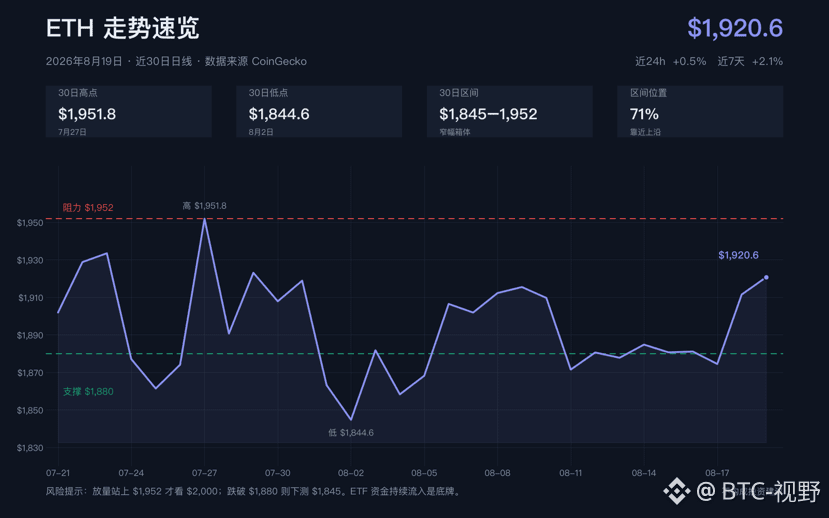Click the 07-30 x-axis date
This screenshot has height=518, width=829.
(278, 473)
